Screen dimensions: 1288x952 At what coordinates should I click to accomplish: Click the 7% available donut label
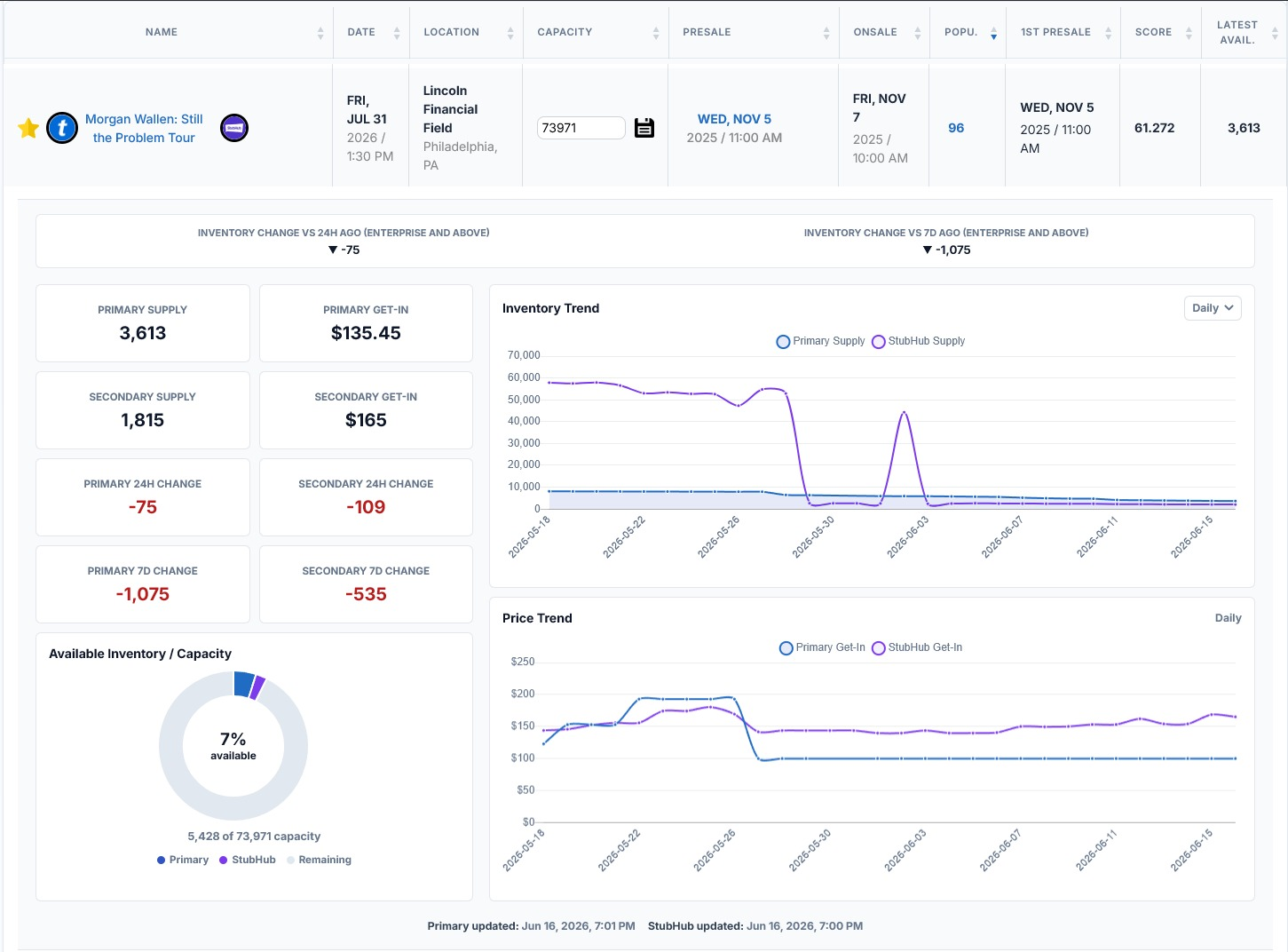(233, 746)
